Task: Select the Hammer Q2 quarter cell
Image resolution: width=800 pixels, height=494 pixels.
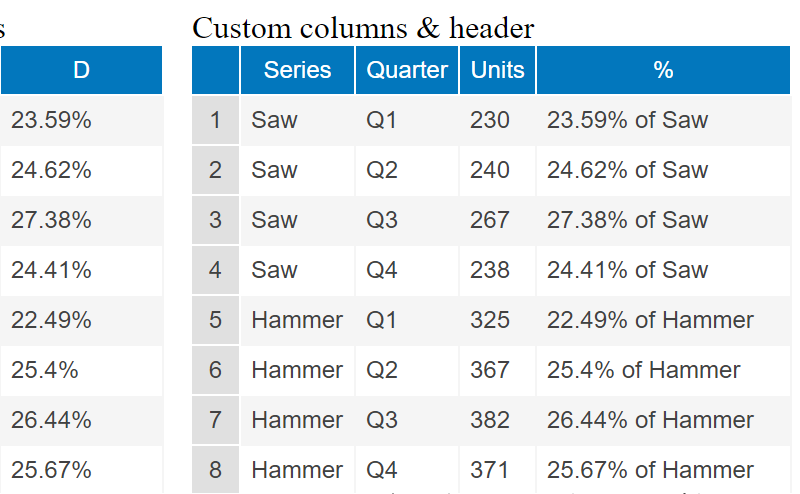Action: 382,370
